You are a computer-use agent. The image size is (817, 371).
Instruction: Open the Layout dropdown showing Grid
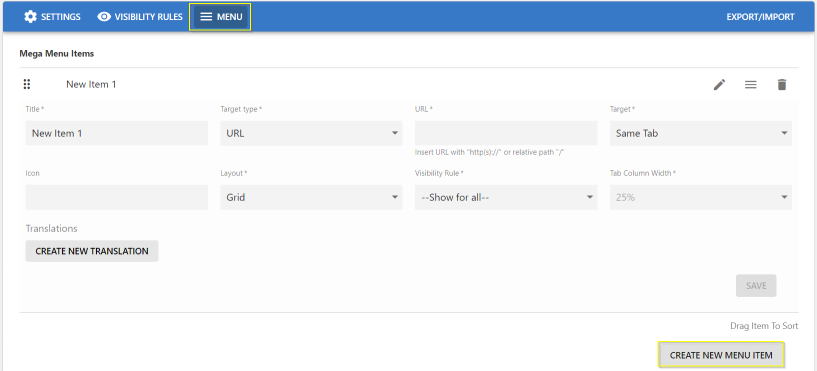click(x=311, y=197)
